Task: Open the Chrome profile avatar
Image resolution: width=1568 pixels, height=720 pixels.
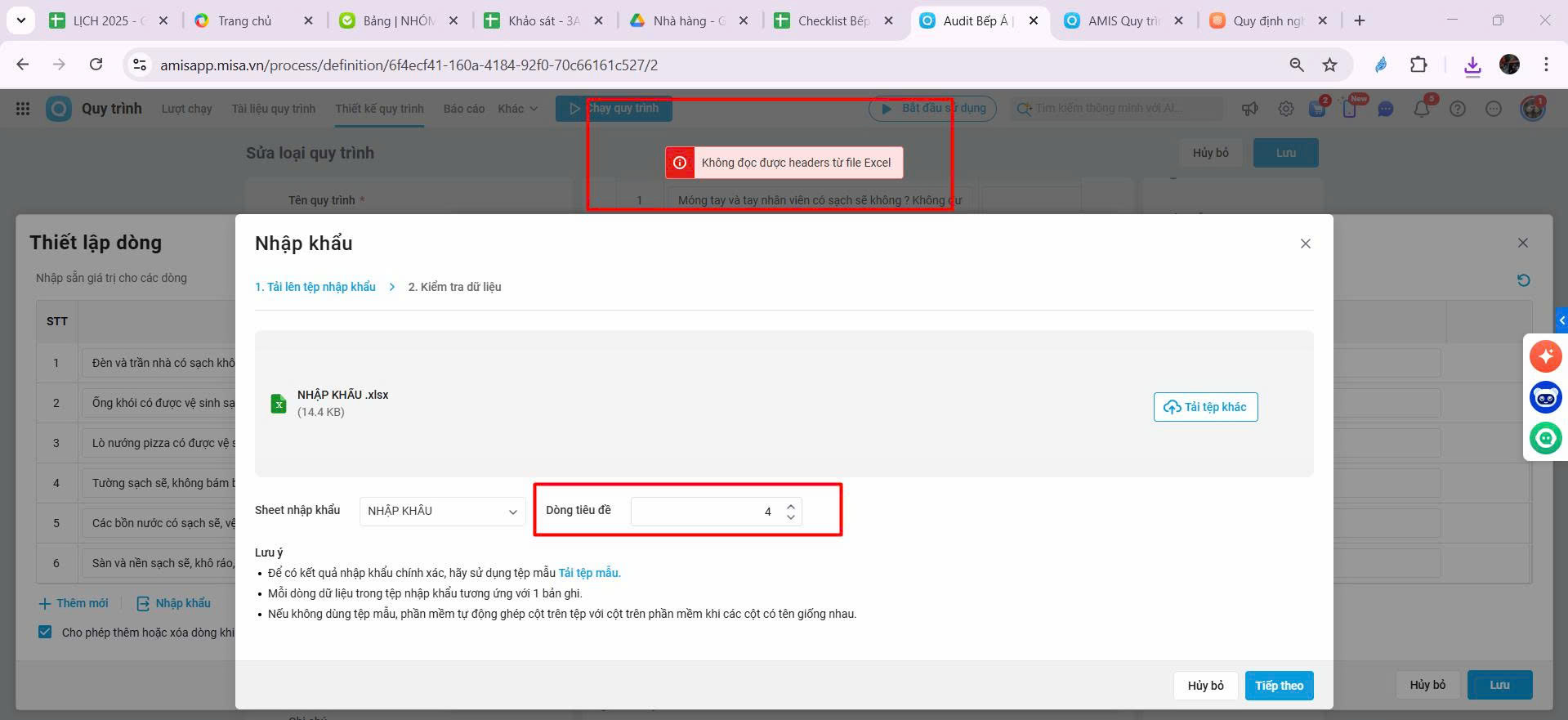Action: tap(1509, 65)
